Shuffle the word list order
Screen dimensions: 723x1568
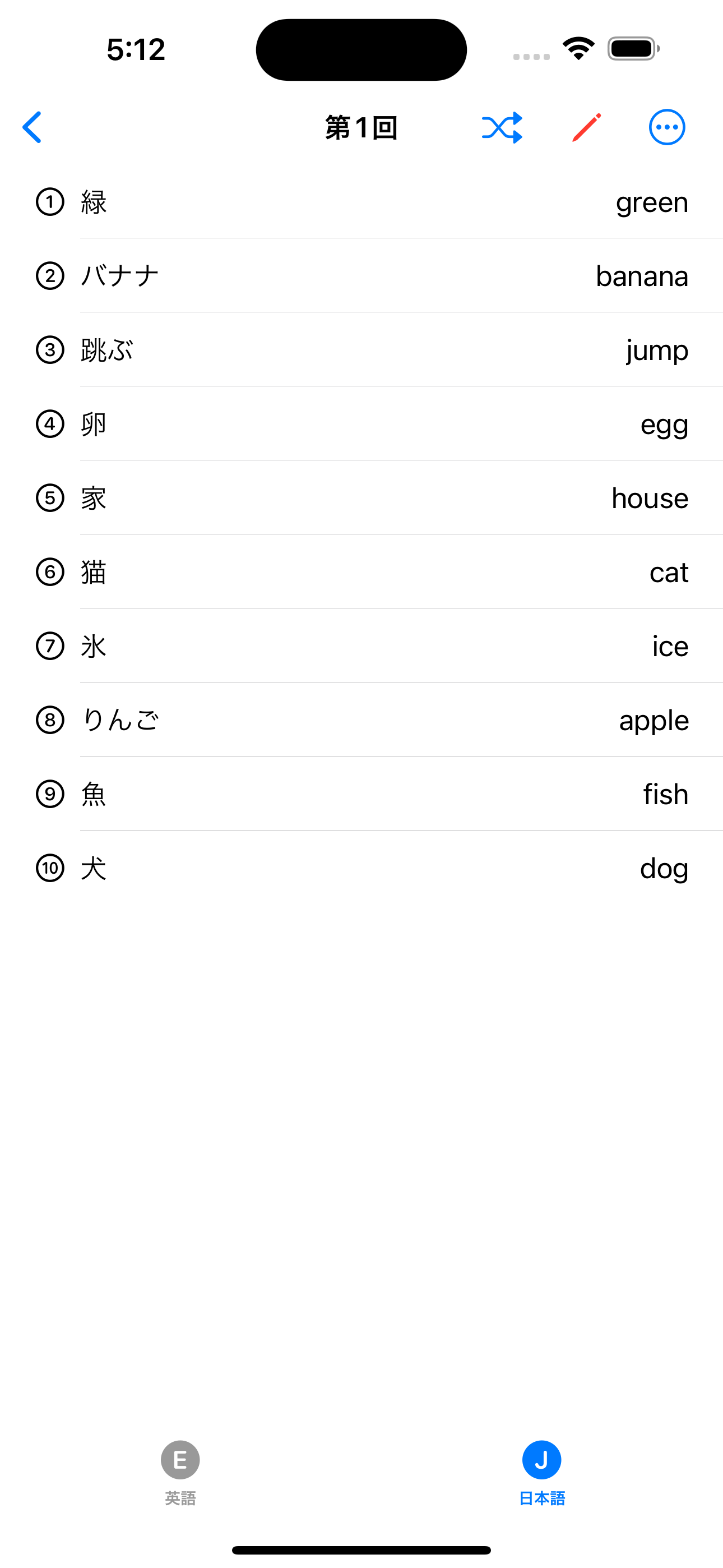[x=502, y=127]
